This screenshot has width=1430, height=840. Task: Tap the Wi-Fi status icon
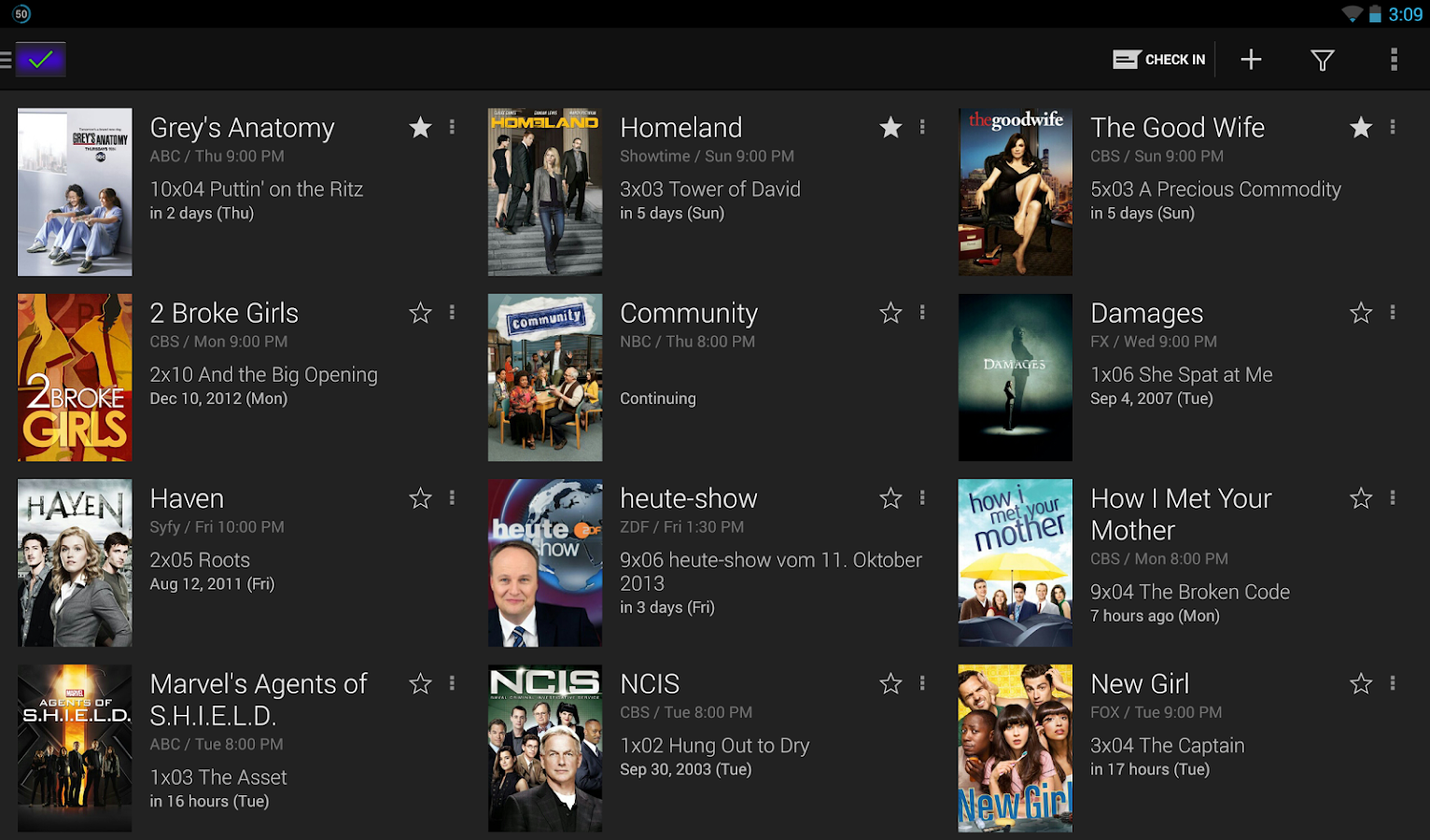coord(1352,14)
